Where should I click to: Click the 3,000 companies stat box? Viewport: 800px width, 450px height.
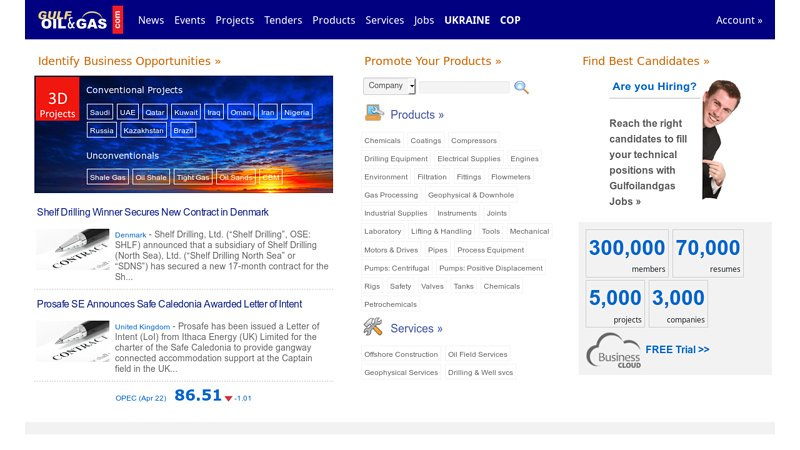point(678,304)
